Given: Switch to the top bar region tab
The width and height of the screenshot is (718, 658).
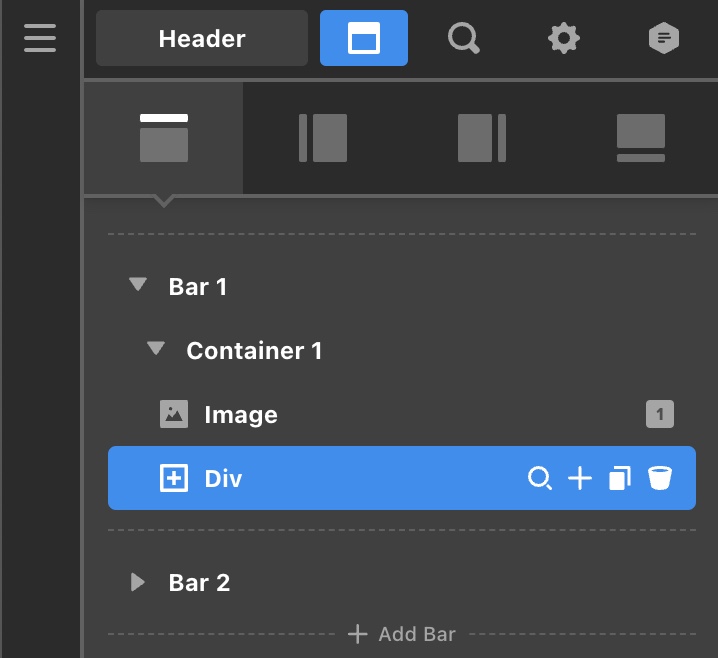Looking at the screenshot, I should pyautogui.click(x=163, y=138).
